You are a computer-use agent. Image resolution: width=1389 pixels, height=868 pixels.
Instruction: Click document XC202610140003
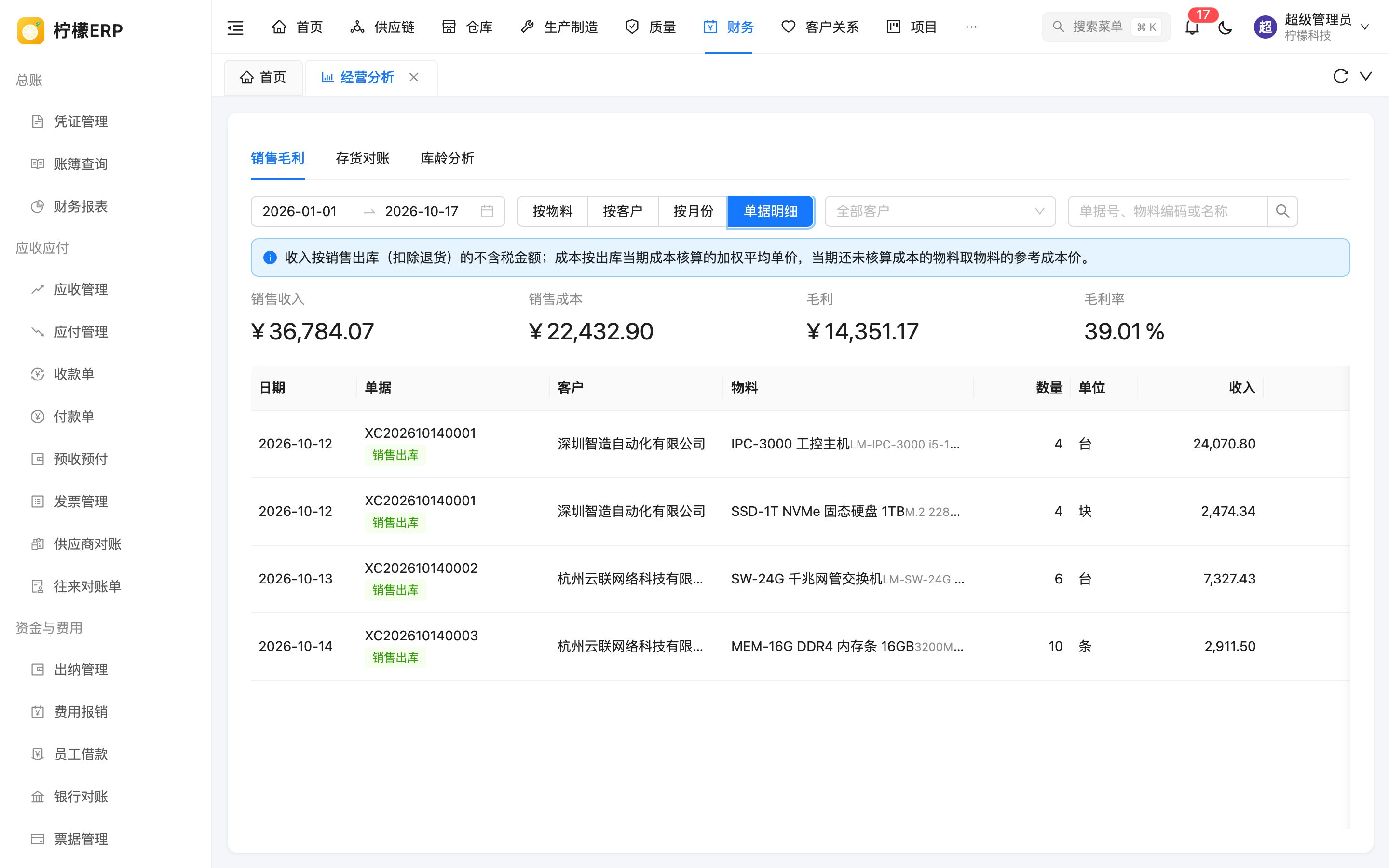(x=422, y=636)
